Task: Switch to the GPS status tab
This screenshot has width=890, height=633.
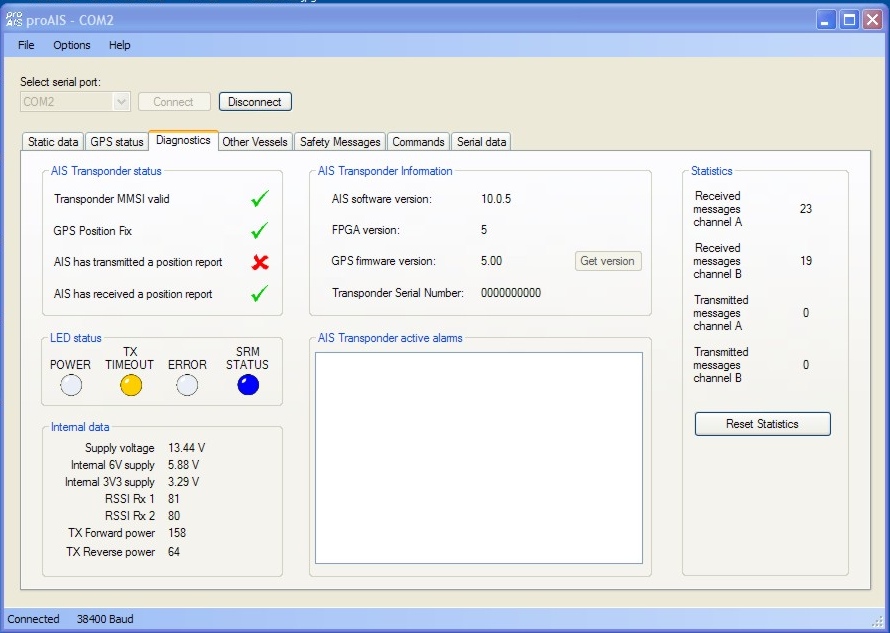Action: coord(117,142)
